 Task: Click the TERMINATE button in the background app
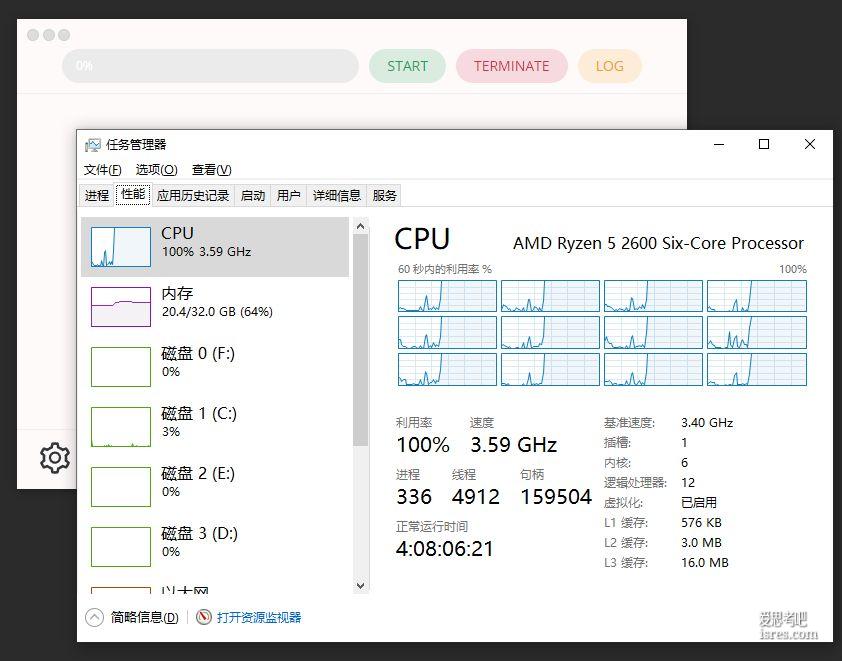point(512,66)
